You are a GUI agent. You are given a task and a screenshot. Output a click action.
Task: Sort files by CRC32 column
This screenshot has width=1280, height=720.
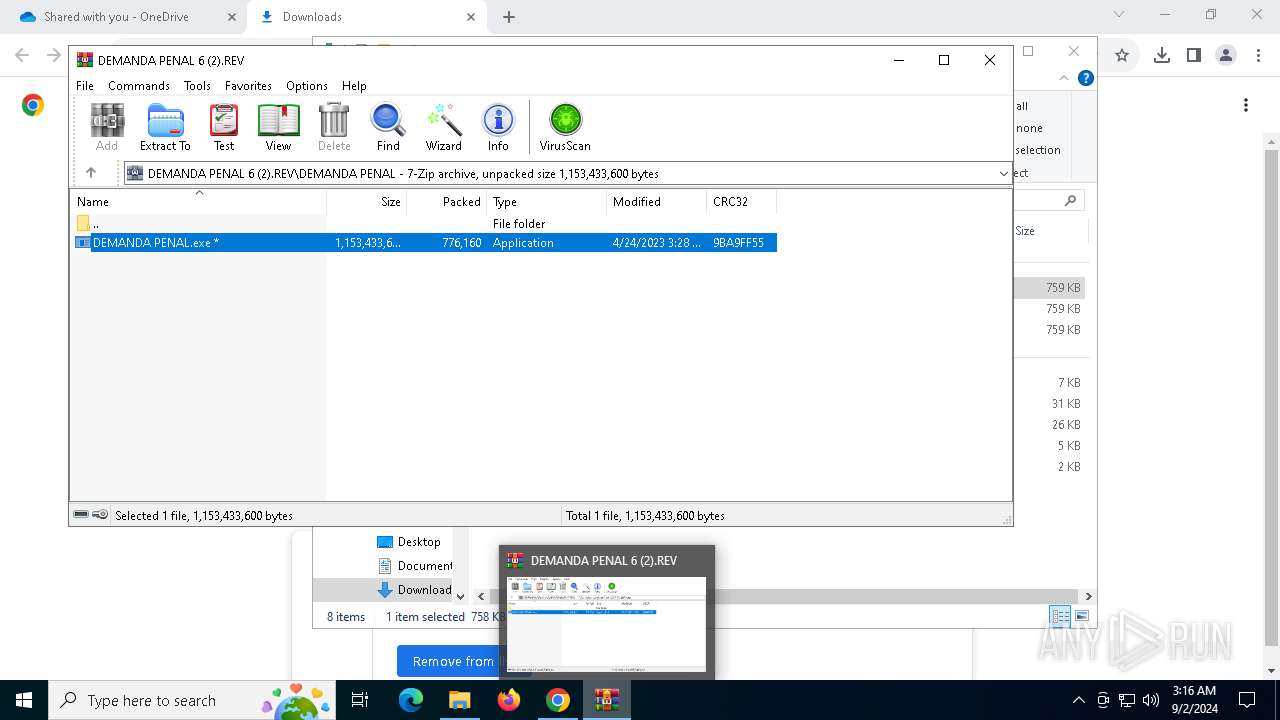[x=742, y=202]
